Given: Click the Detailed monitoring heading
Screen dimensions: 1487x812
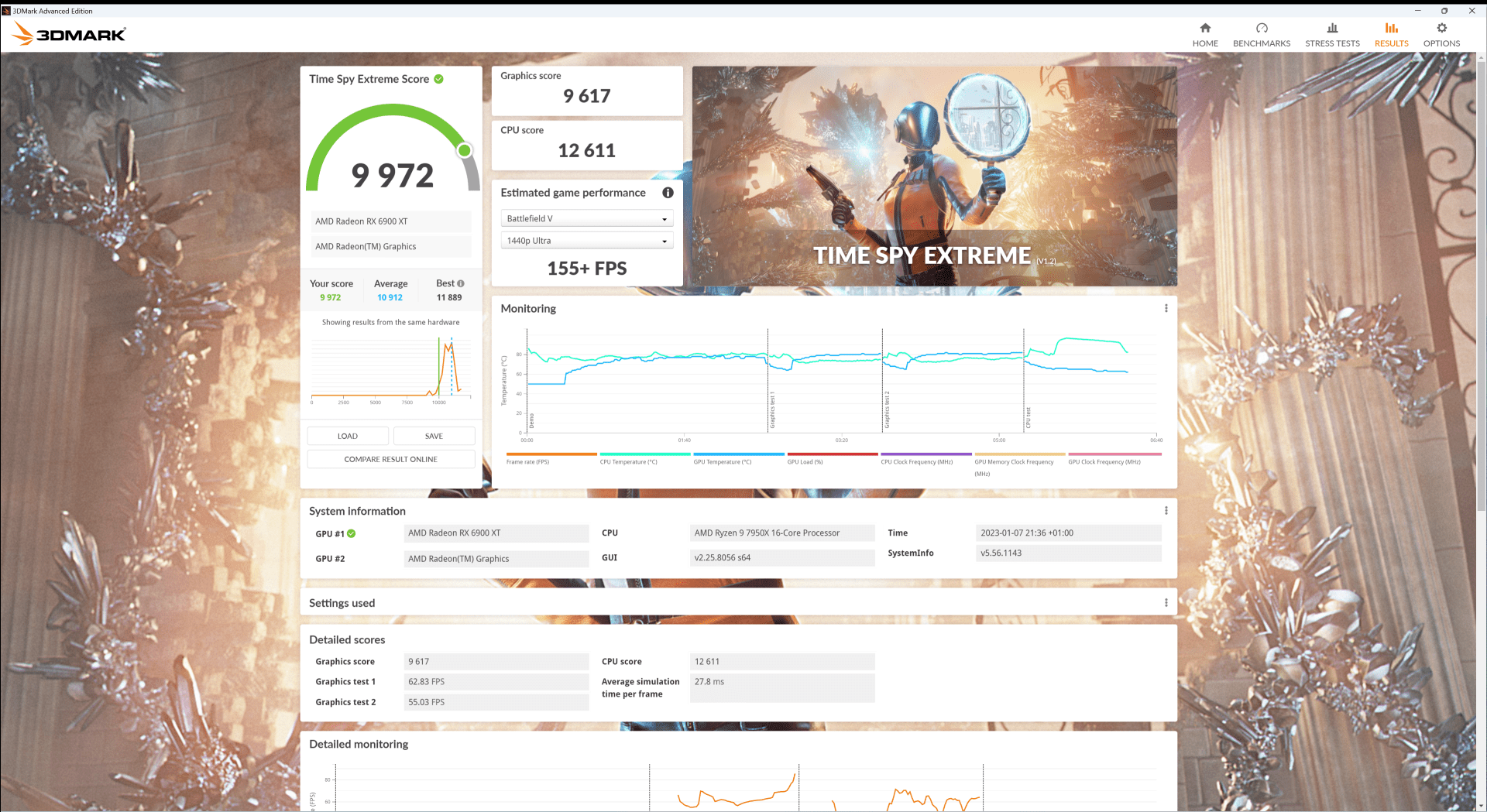Looking at the screenshot, I should click(359, 744).
